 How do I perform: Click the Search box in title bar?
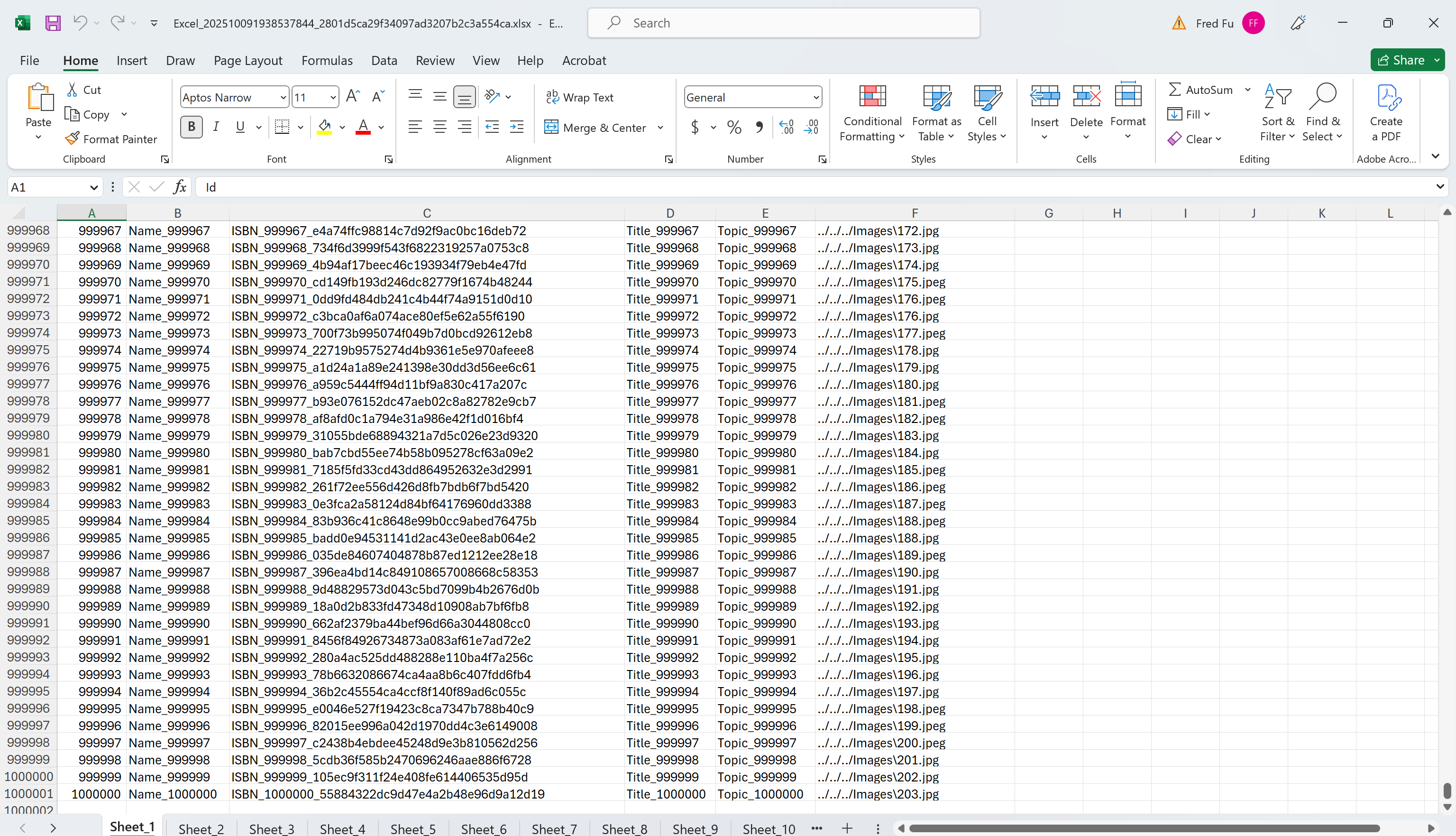click(x=783, y=23)
